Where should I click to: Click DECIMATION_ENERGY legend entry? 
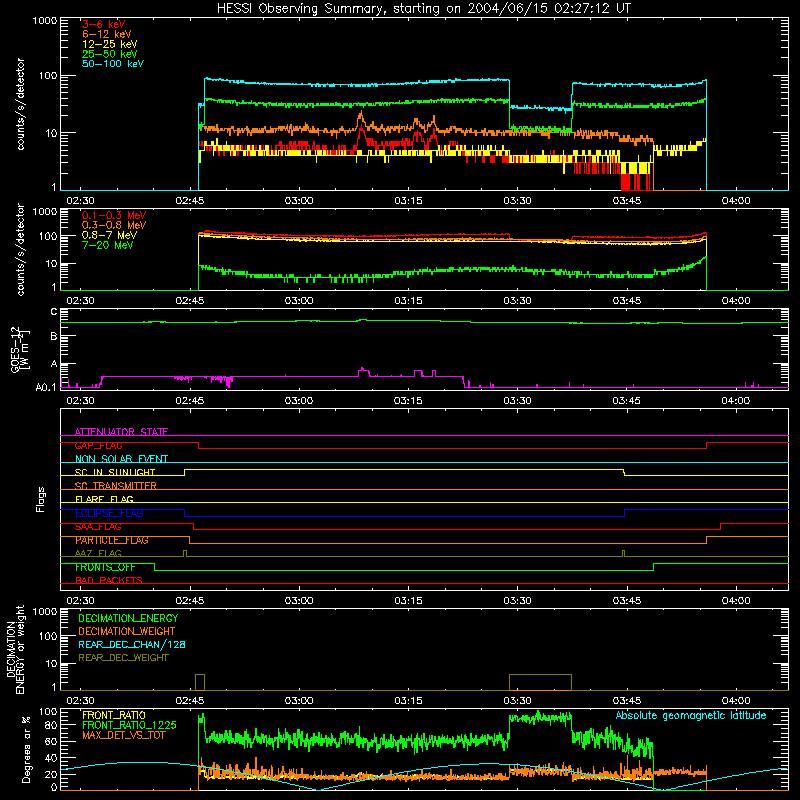tap(128, 618)
